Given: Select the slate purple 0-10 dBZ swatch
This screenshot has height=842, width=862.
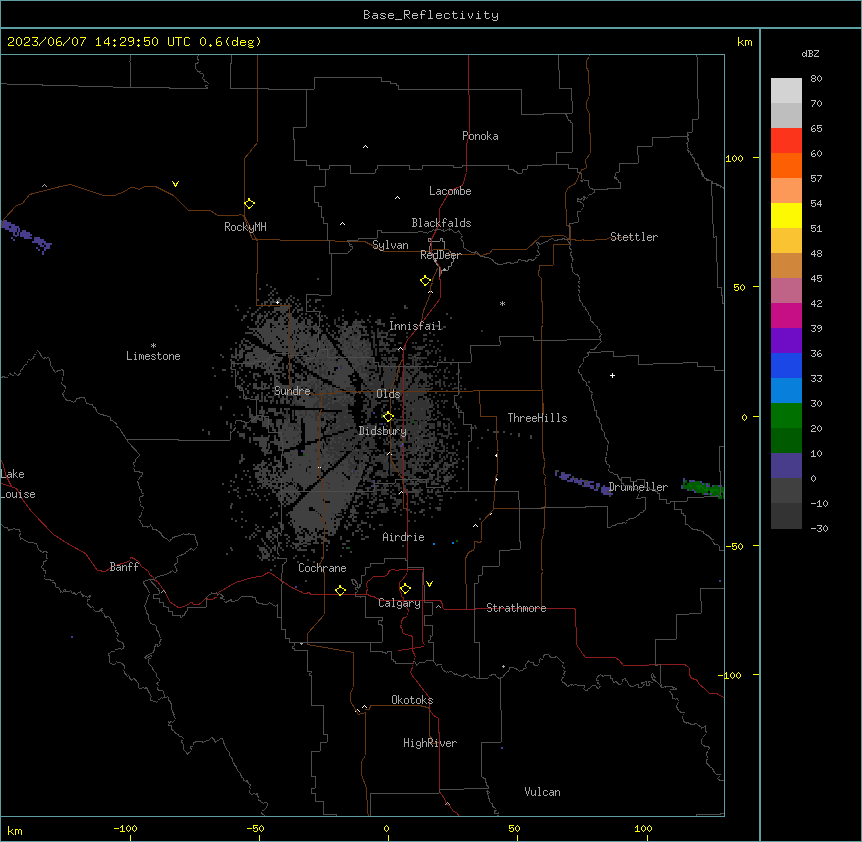Looking at the screenshot, I should [x=786, y=466].
